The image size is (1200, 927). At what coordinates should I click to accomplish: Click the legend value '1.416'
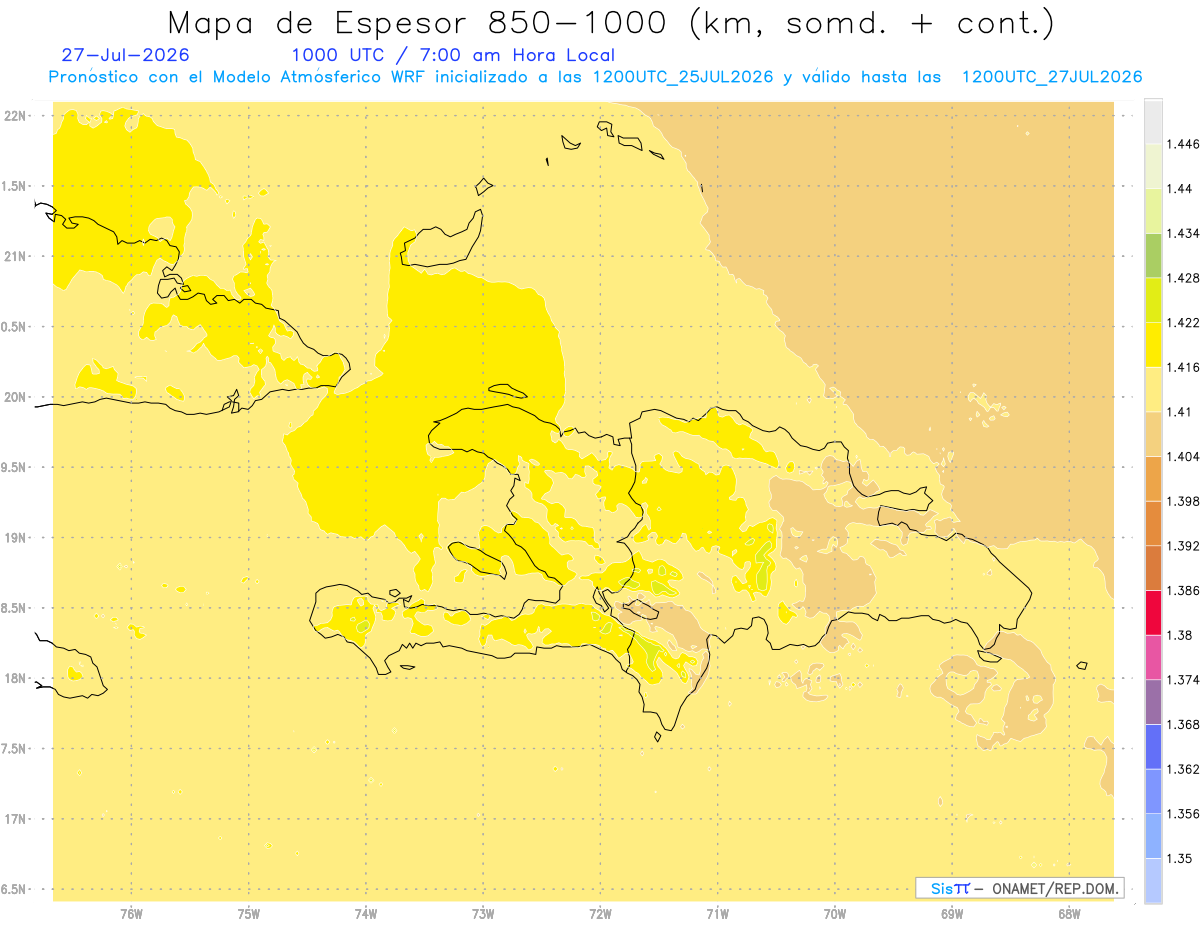[x=1184, y=367]
